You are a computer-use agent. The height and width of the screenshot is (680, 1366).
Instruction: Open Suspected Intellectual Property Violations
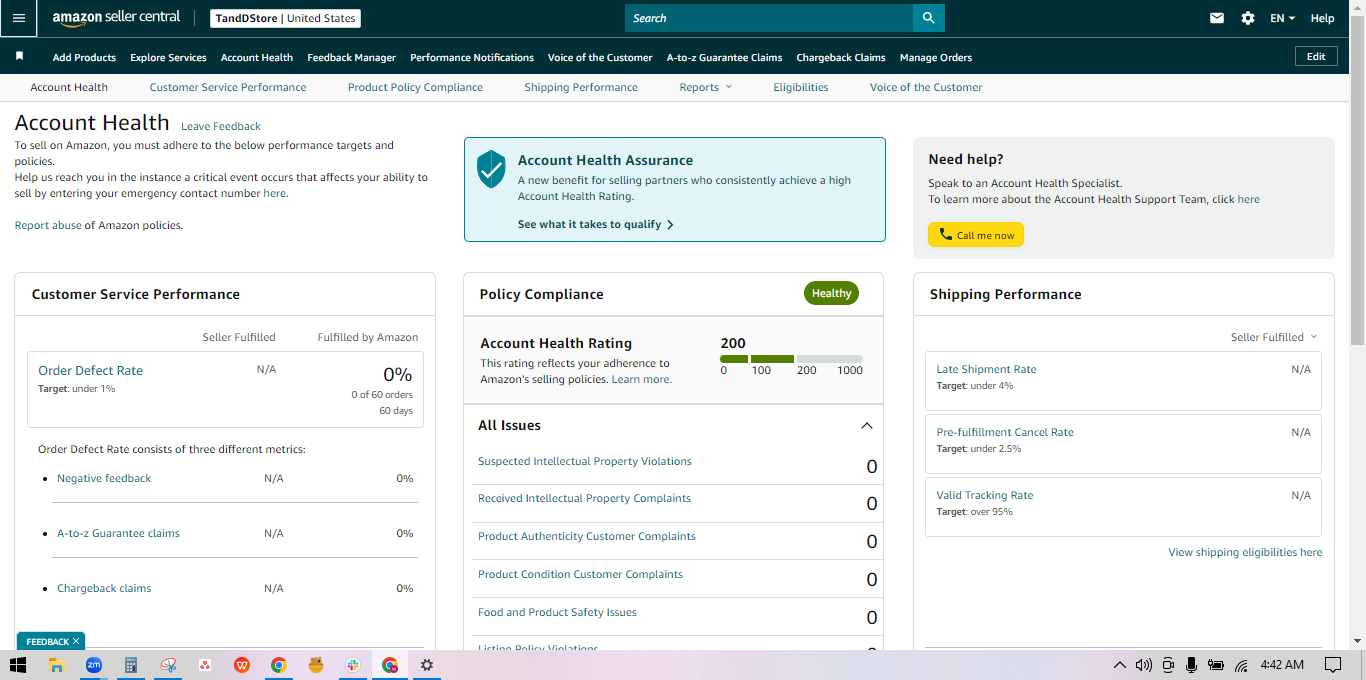pos(585,461)
